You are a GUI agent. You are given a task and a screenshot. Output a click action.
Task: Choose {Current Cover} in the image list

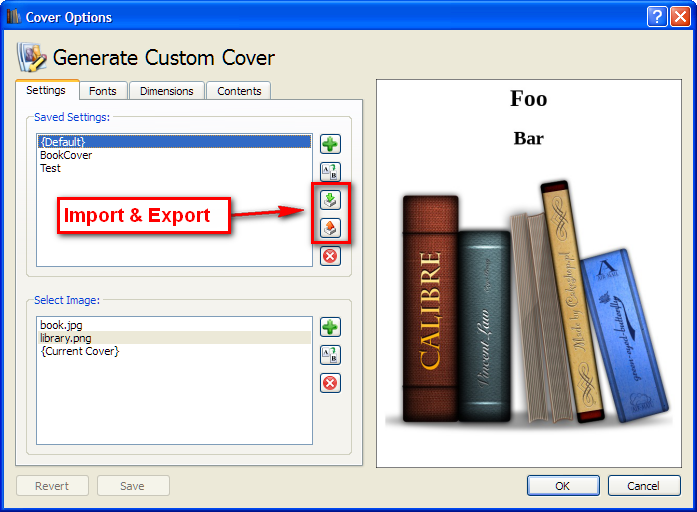(174, 351)
